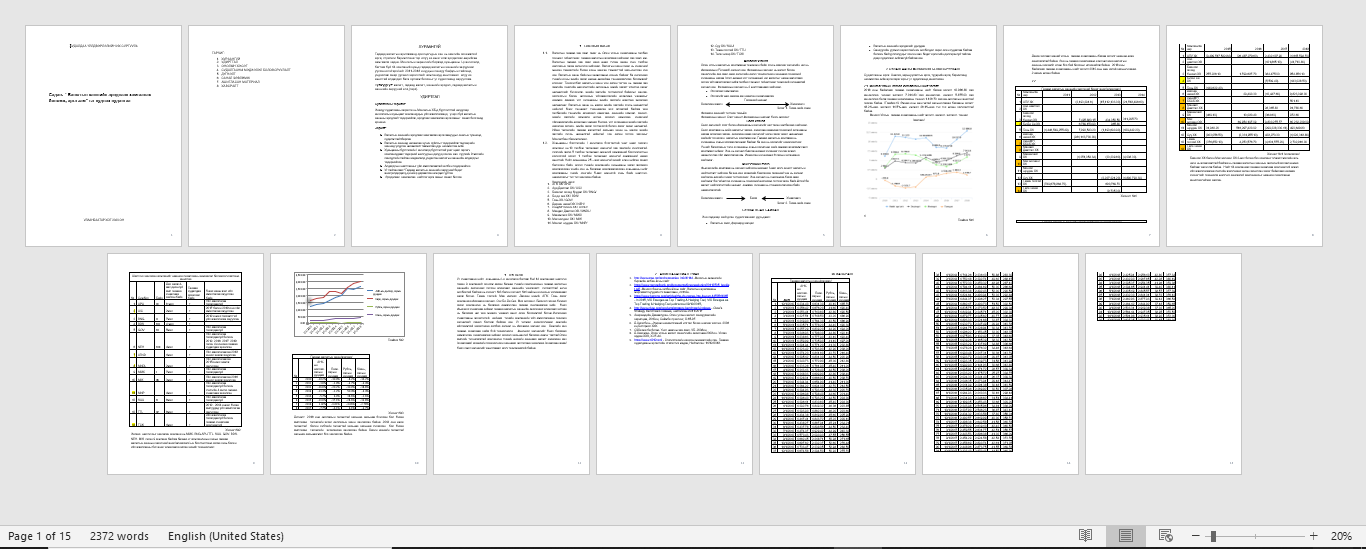Screen dimensions: 1366x549
Task: Click the zoom in plus button
Action: click(x=1313, y=536)
